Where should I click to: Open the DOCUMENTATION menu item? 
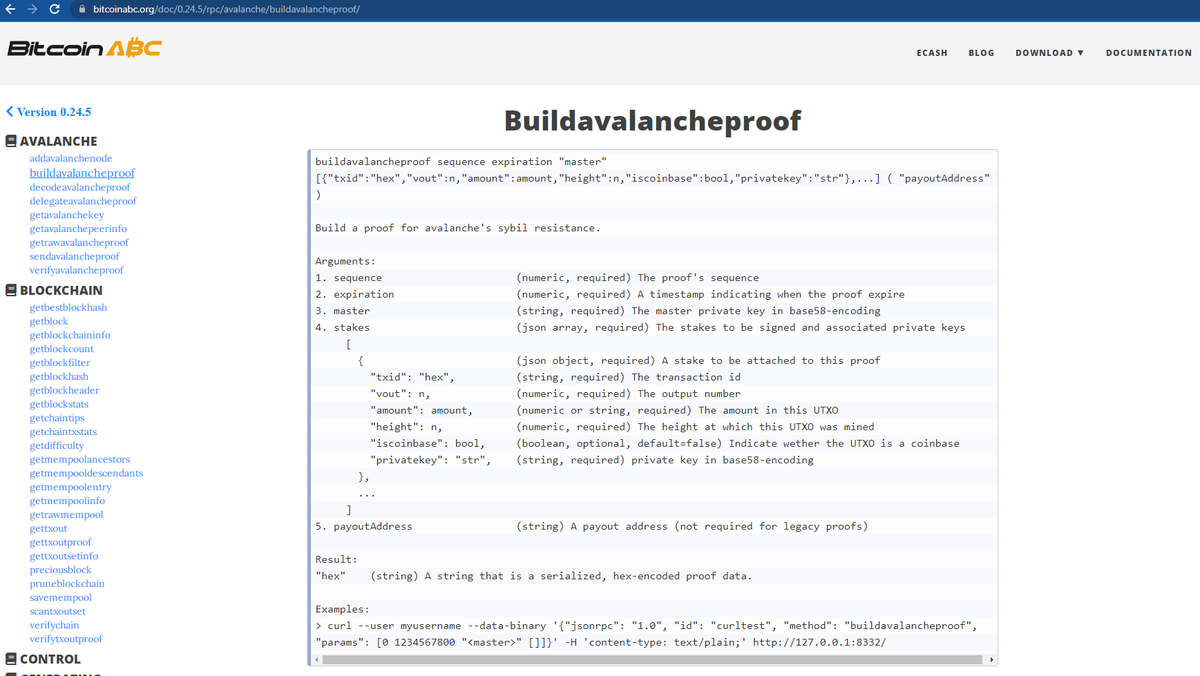[x=1149, y=53]
